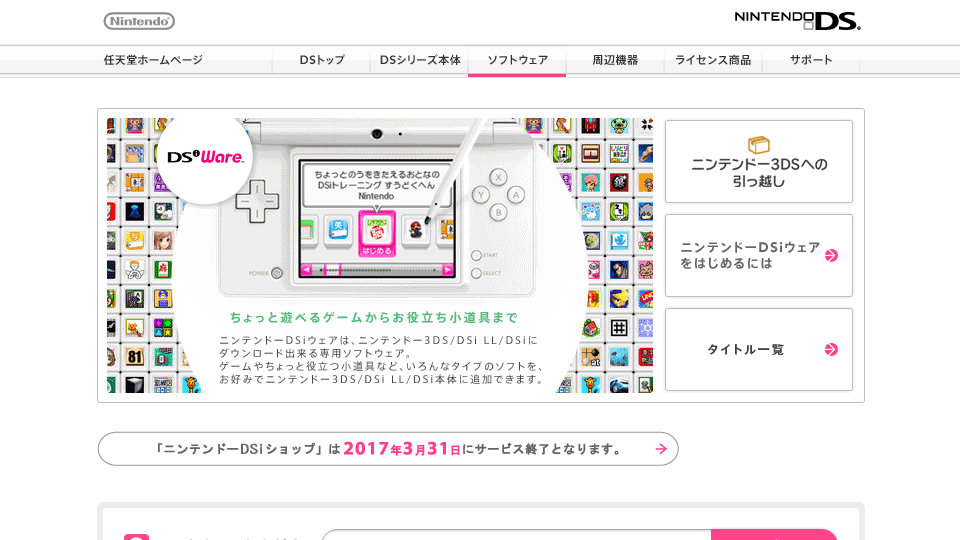Click the B button on the DSi illustration

498,212
